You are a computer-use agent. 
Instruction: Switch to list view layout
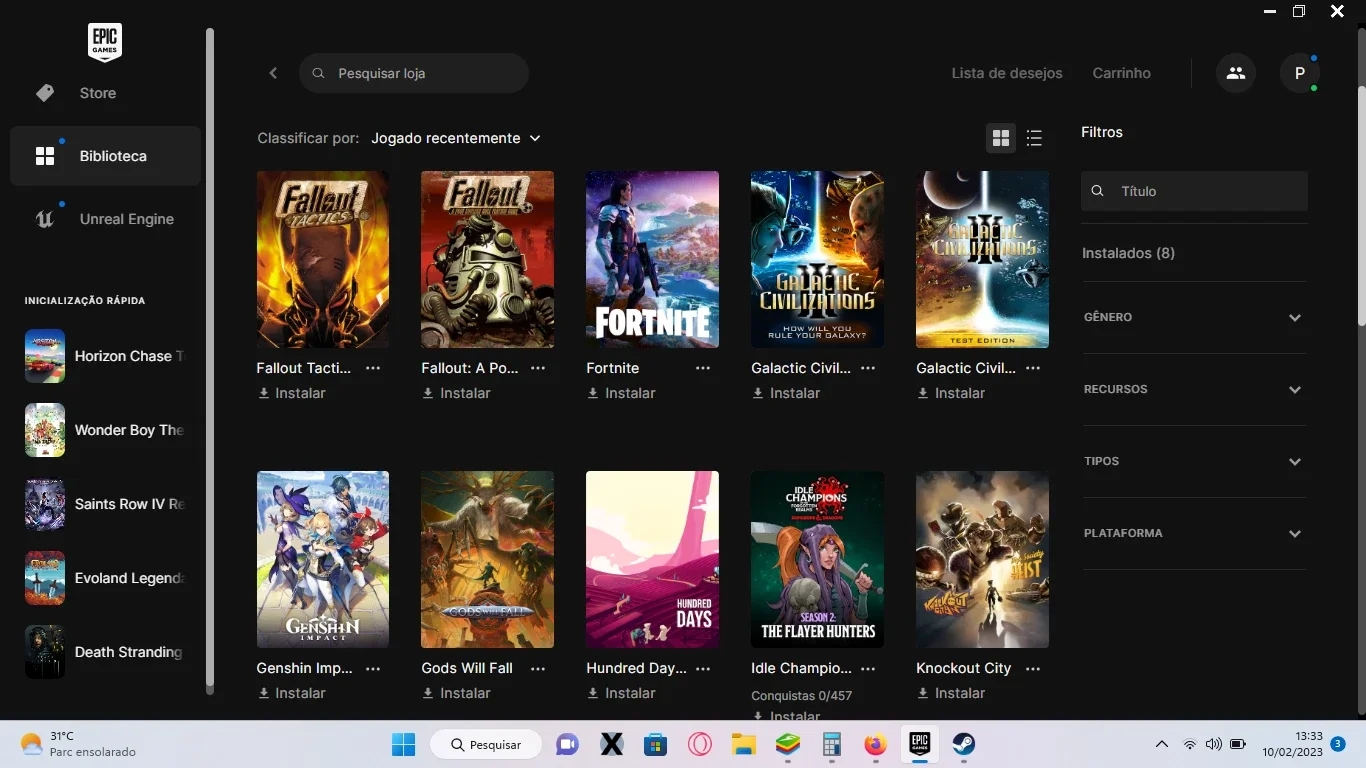point(1034,139)
